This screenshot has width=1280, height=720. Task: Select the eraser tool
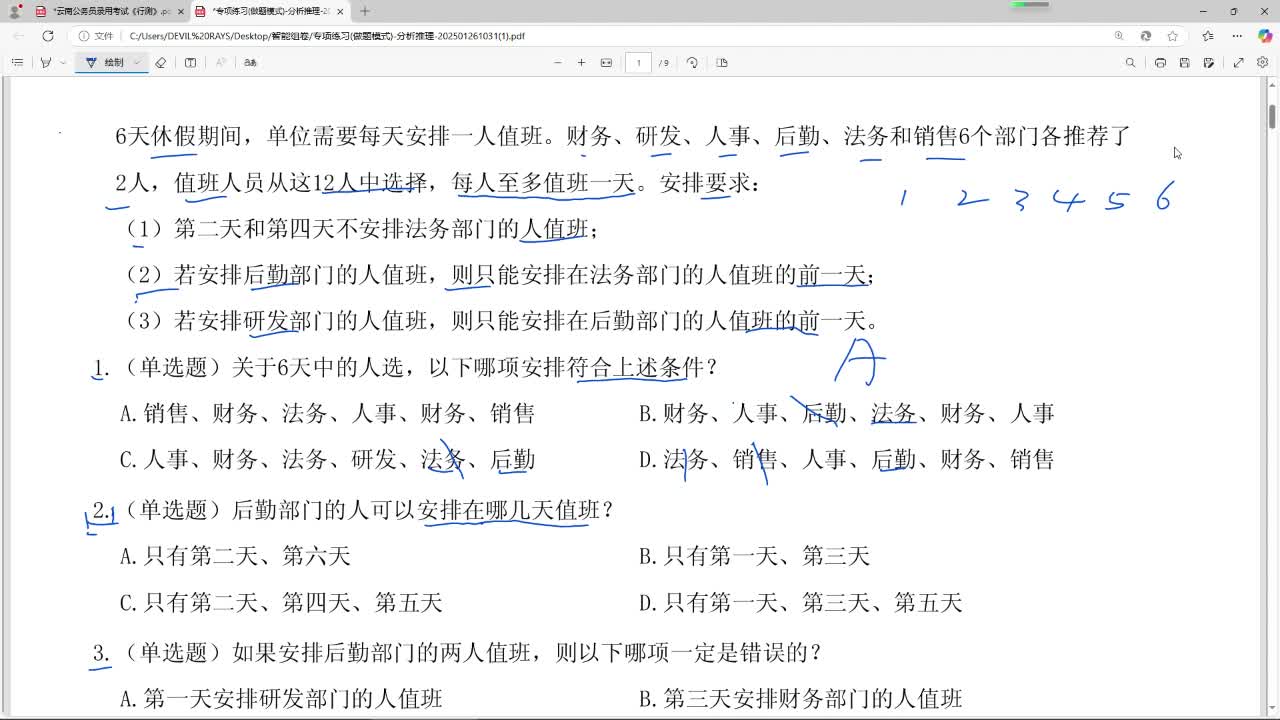pyautogui.click(x=160, y=62)
